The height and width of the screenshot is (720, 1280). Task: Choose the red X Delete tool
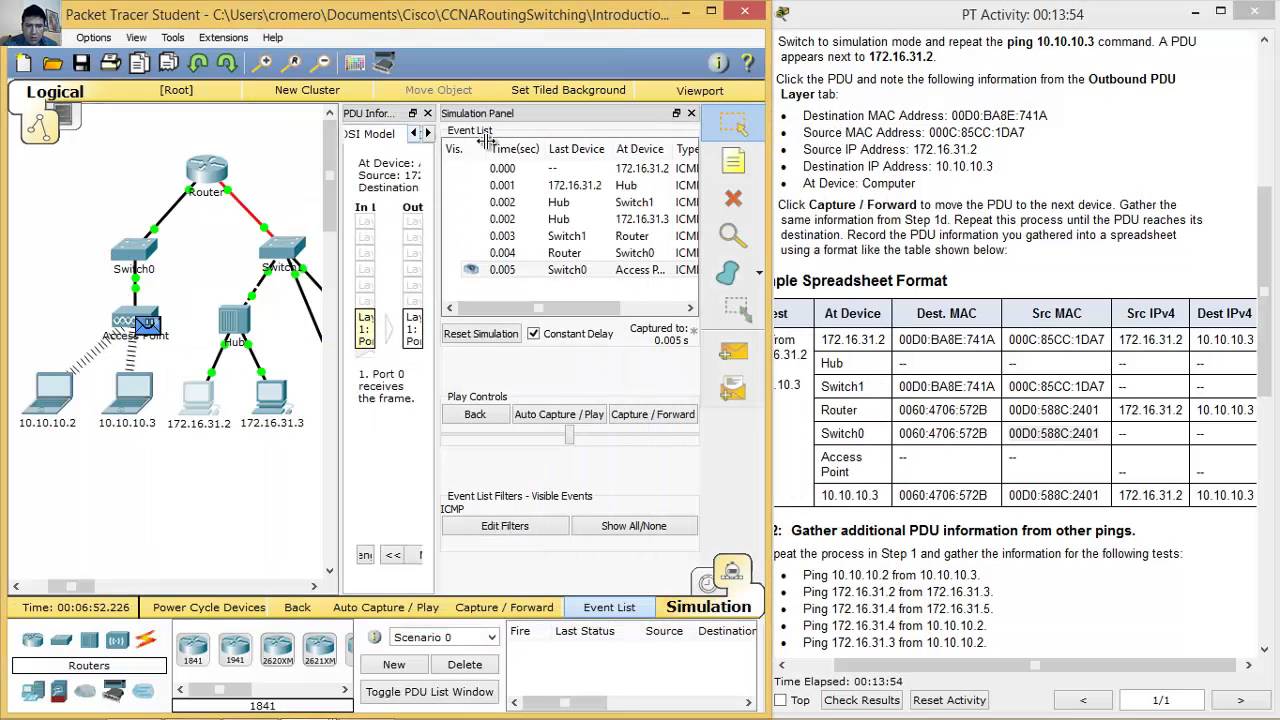pos(733,198)
